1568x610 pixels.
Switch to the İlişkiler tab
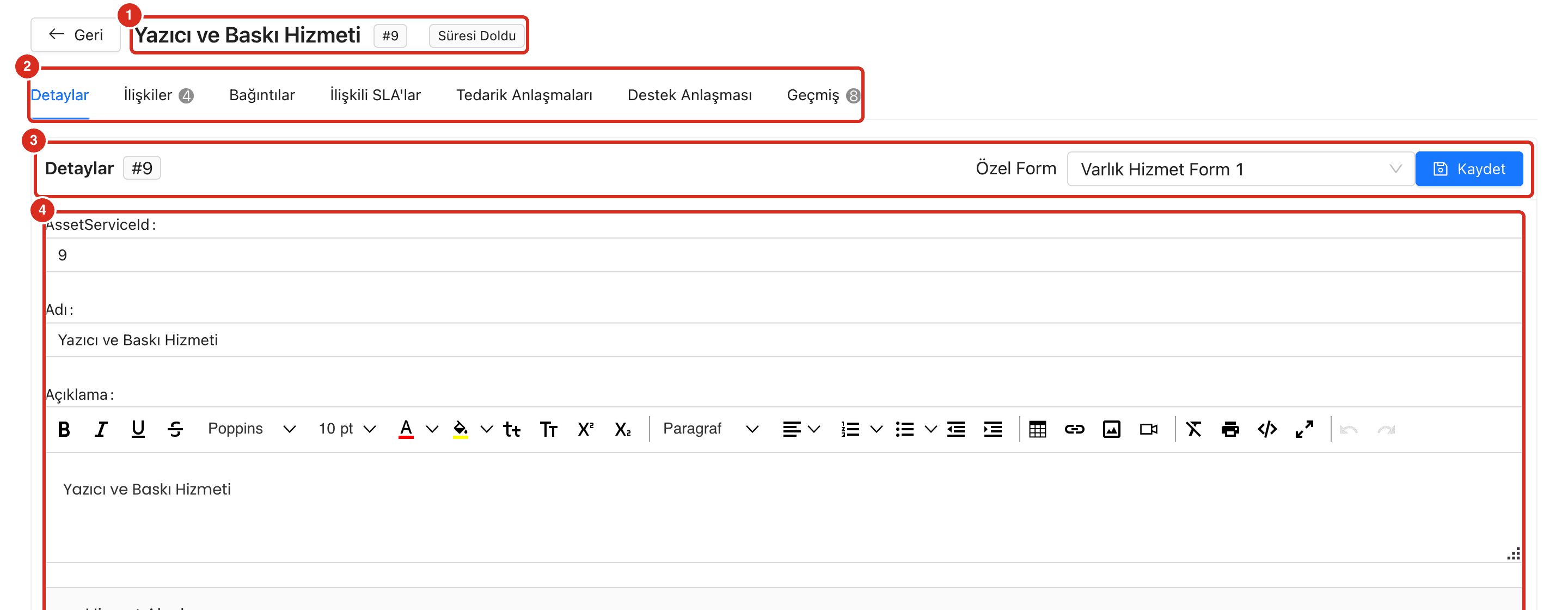158,95
